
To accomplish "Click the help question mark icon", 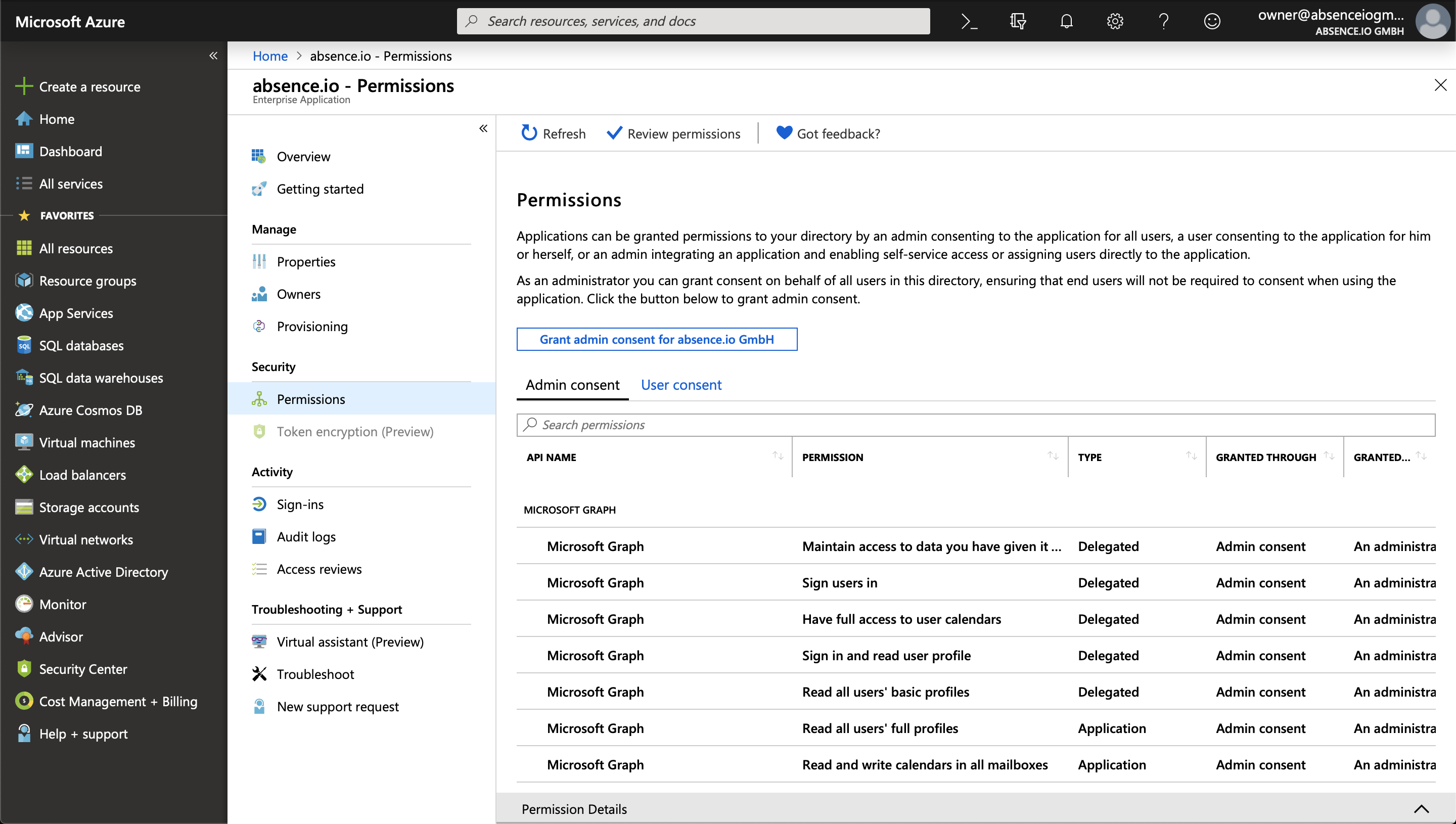I will pyautogui.click(x=1163, y=22).
